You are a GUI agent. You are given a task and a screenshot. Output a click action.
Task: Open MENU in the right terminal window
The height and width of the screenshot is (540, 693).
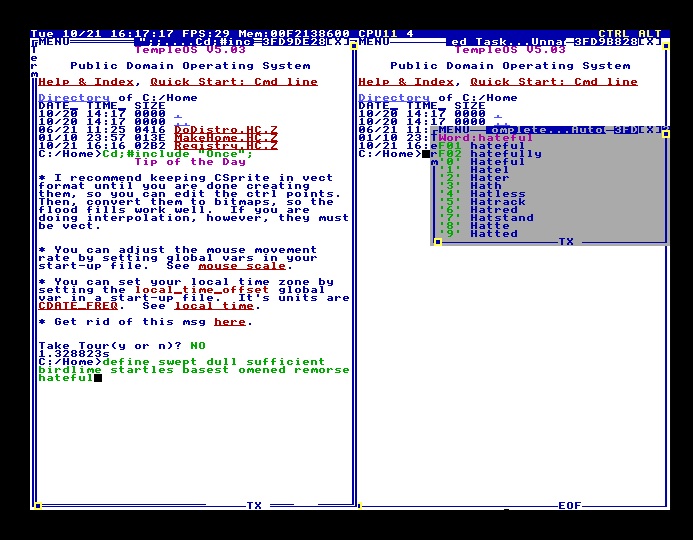(x=374, y=42)
